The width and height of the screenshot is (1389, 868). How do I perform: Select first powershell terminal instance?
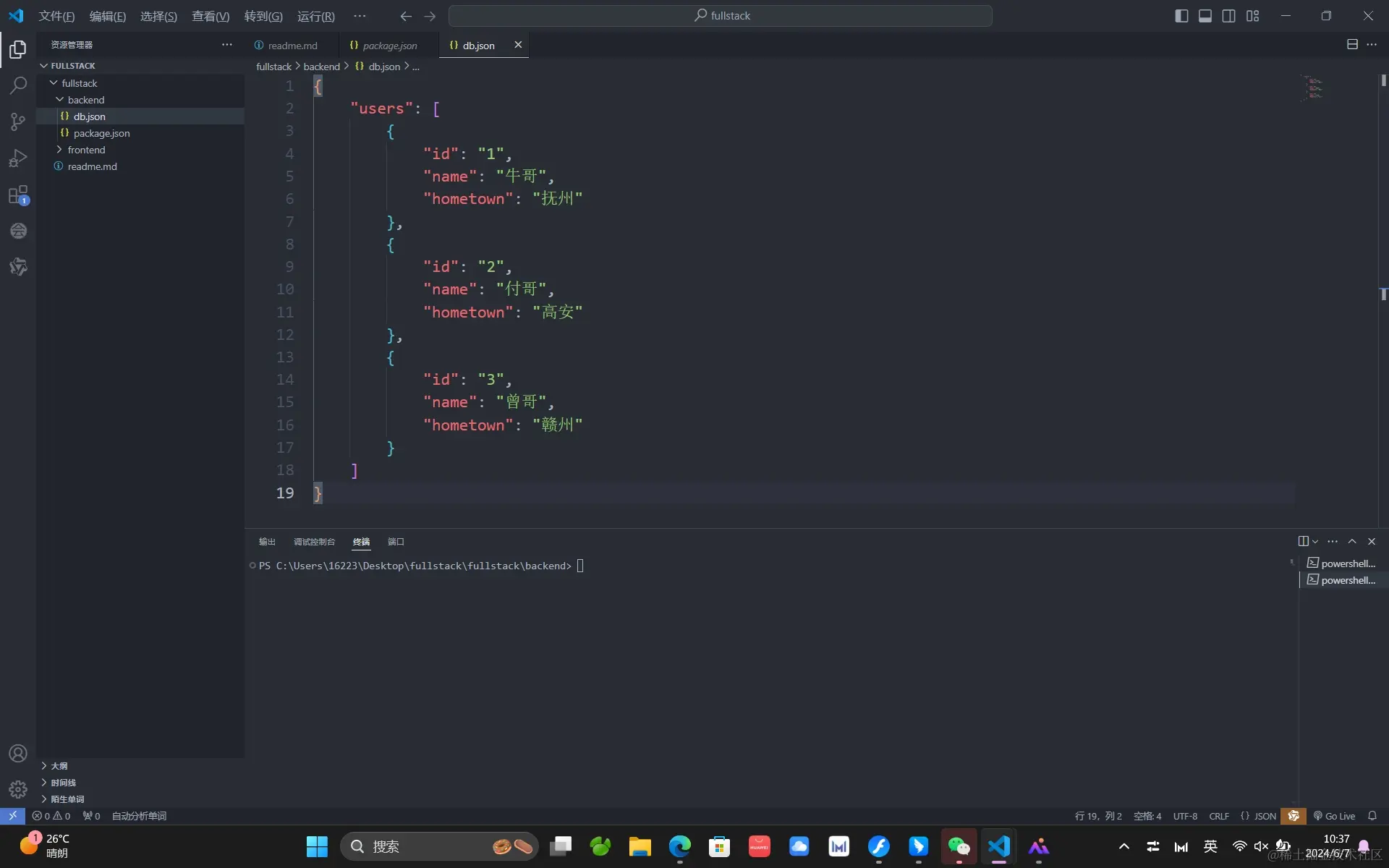[x=1342, y=563]
